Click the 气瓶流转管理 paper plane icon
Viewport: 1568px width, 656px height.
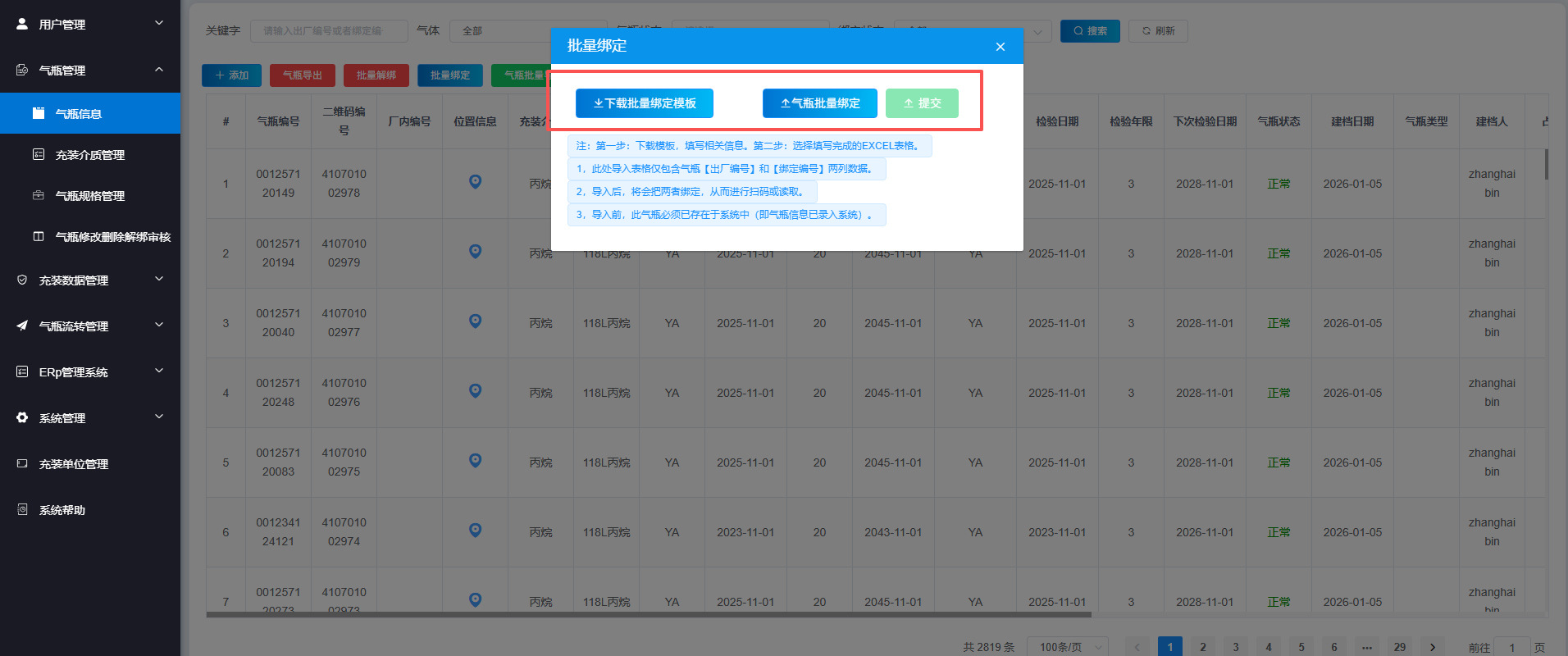(x=22, y=326)
